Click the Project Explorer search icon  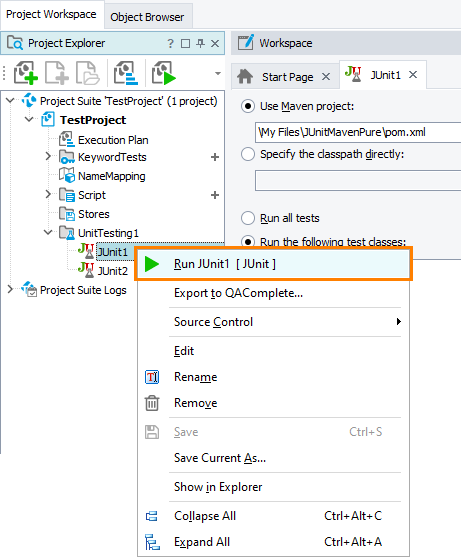15,43
